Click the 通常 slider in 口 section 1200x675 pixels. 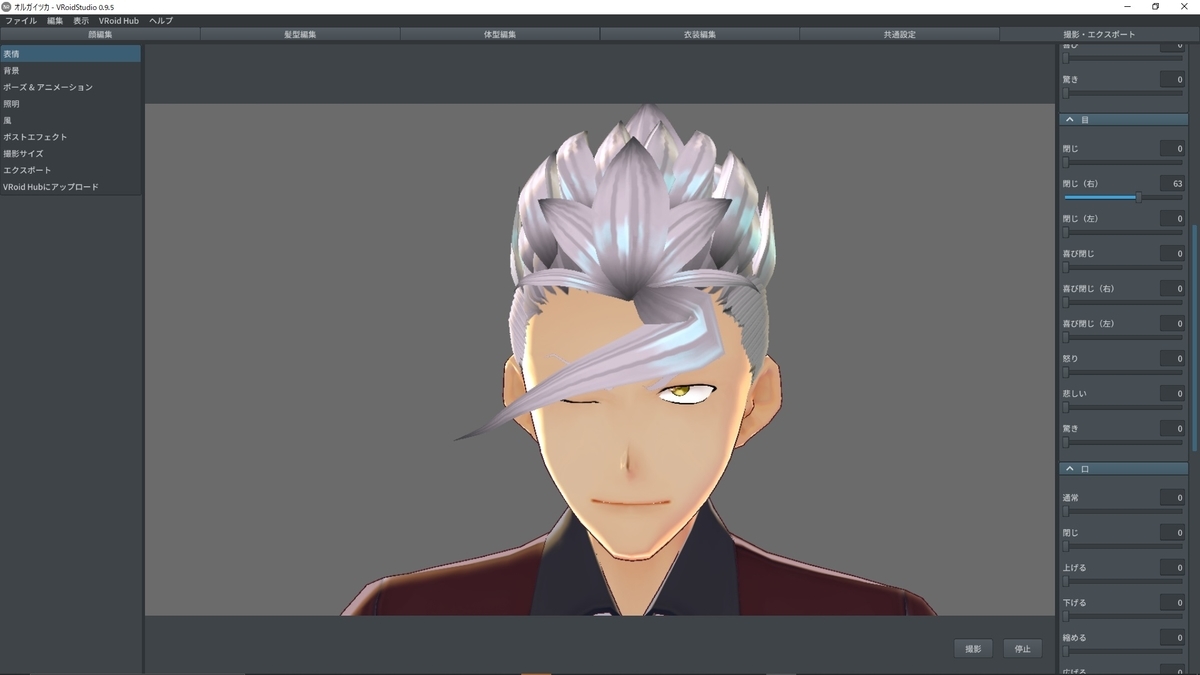[1123, 511]
